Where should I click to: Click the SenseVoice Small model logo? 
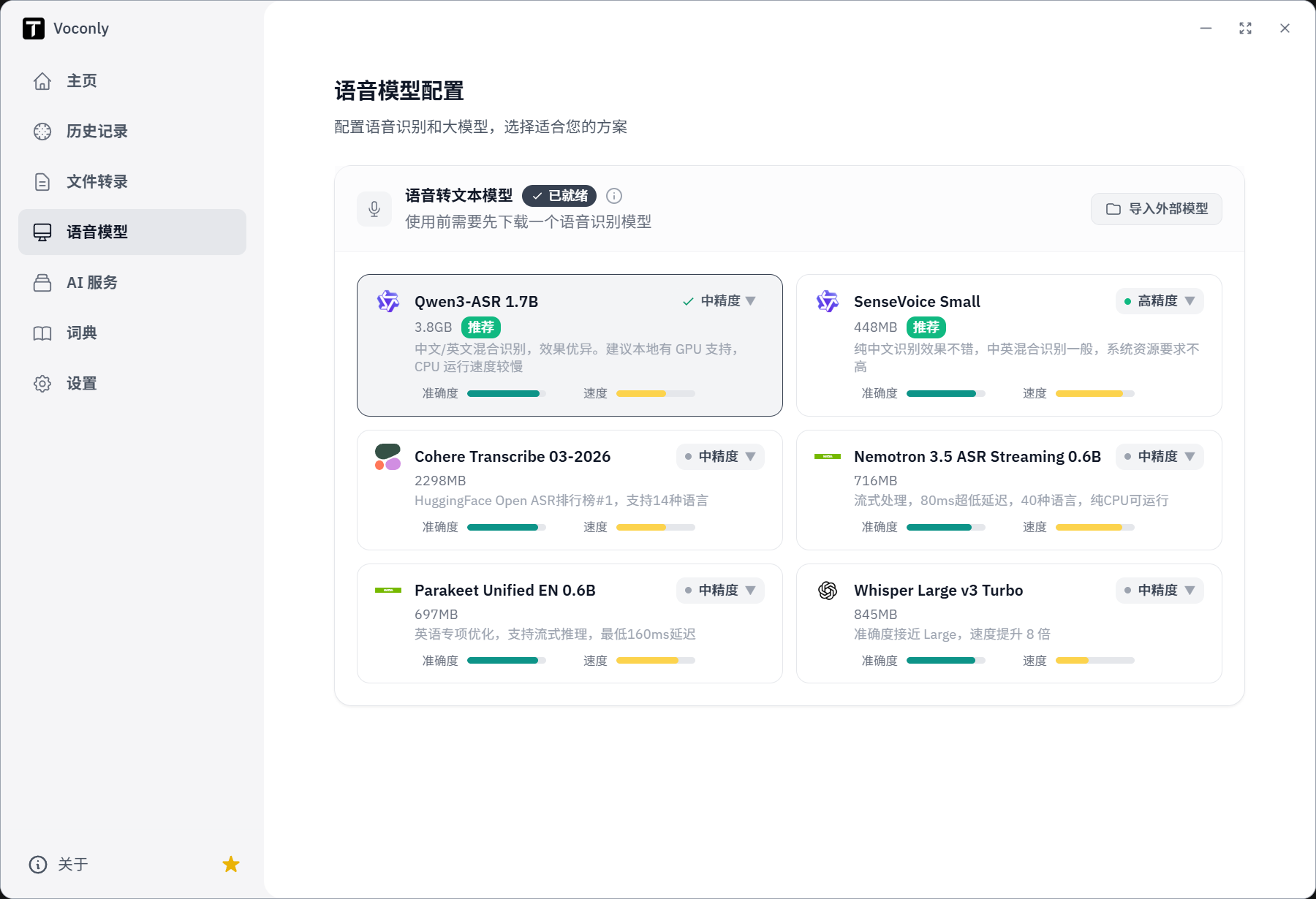828,301
